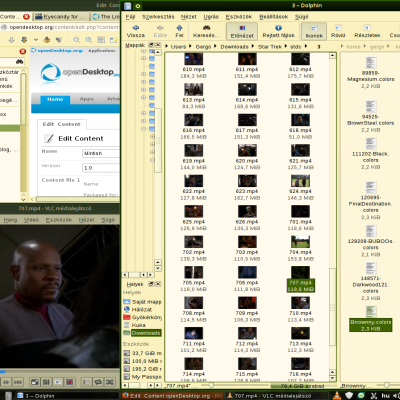Viewport: 400px width, 400px height.
Task: Open Gyökérkönyvtár root place
Action: [142, 317]
